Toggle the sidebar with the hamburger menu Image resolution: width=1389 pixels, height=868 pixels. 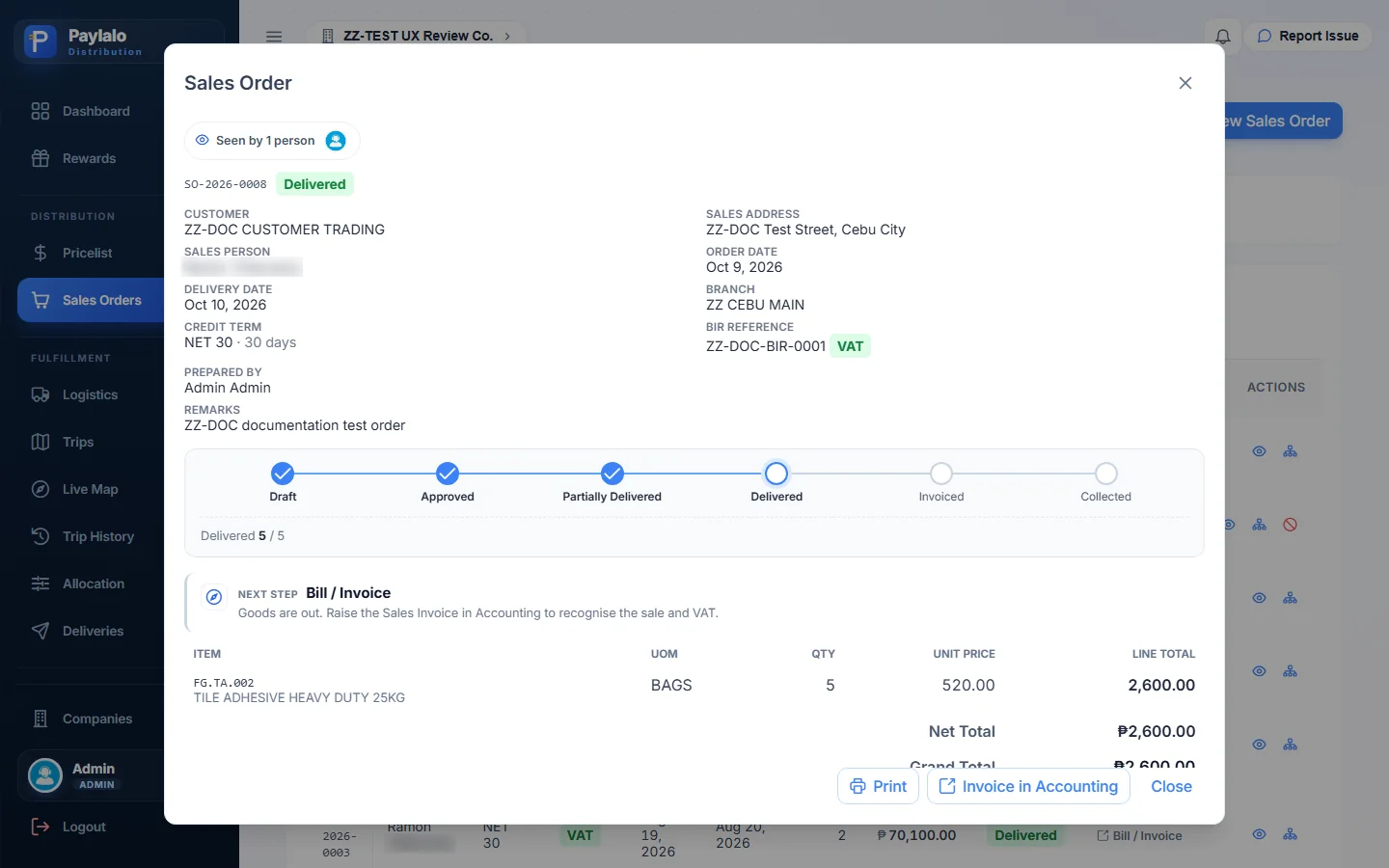point(274,37)
